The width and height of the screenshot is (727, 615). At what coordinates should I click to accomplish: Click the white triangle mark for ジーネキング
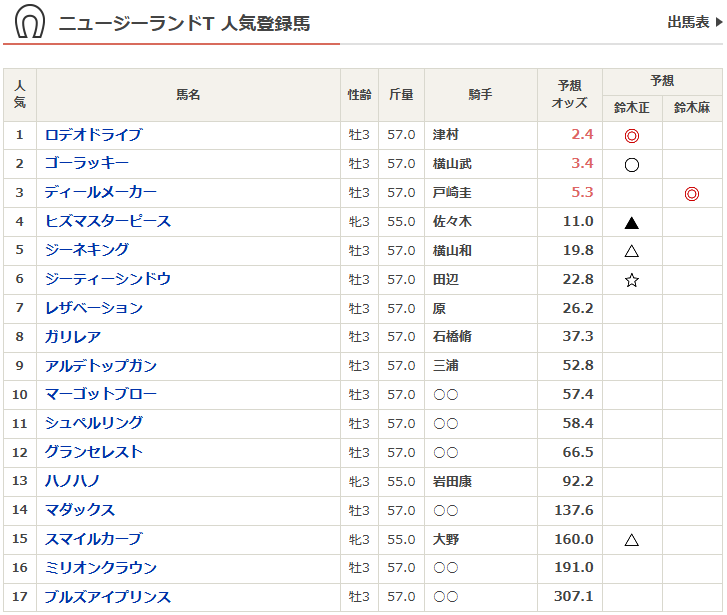tap(631, 252)
